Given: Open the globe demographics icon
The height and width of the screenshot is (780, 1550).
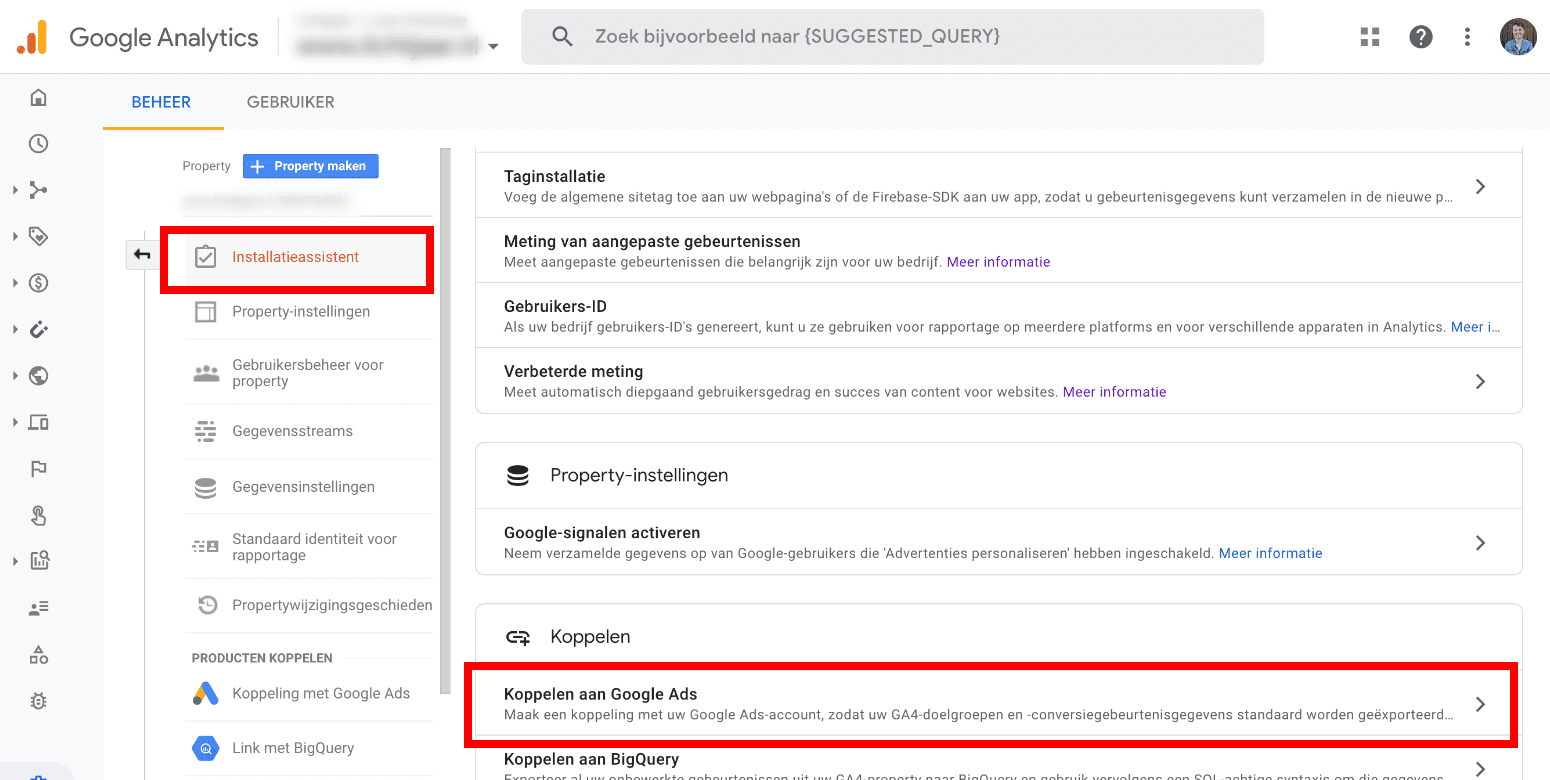Looking at the screenshot, I should (38, 376).
